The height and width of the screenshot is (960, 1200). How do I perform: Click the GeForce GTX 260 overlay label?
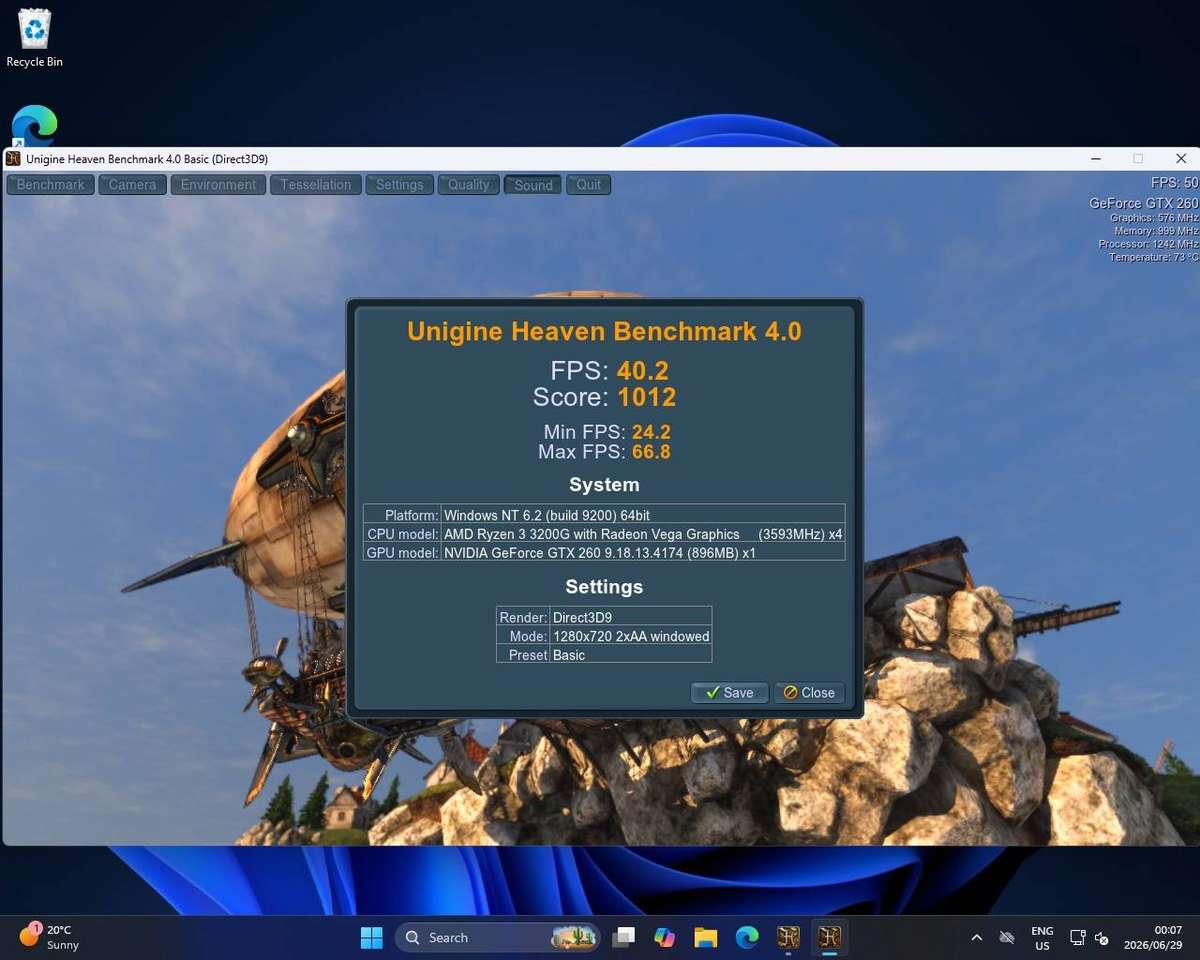[x=1143, y=203]
